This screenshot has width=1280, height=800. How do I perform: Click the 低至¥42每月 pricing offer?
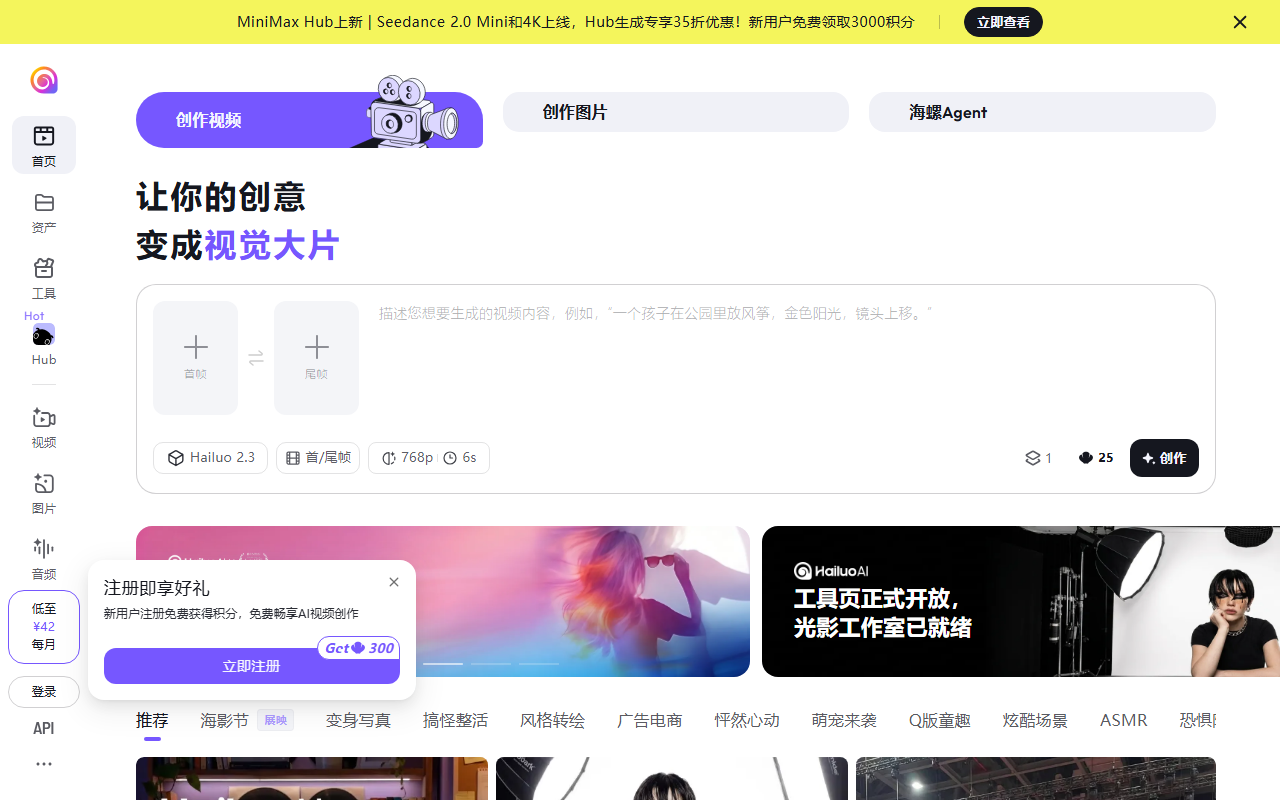pyautogui.click(x=44, y=627)
